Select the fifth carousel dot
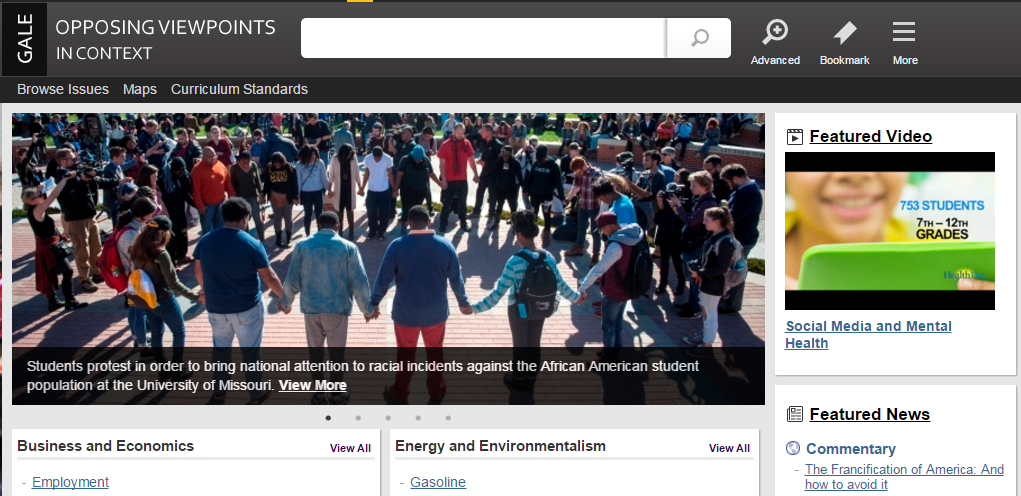The width and height of the screenshot is (1021, 496). pos(448,418)
